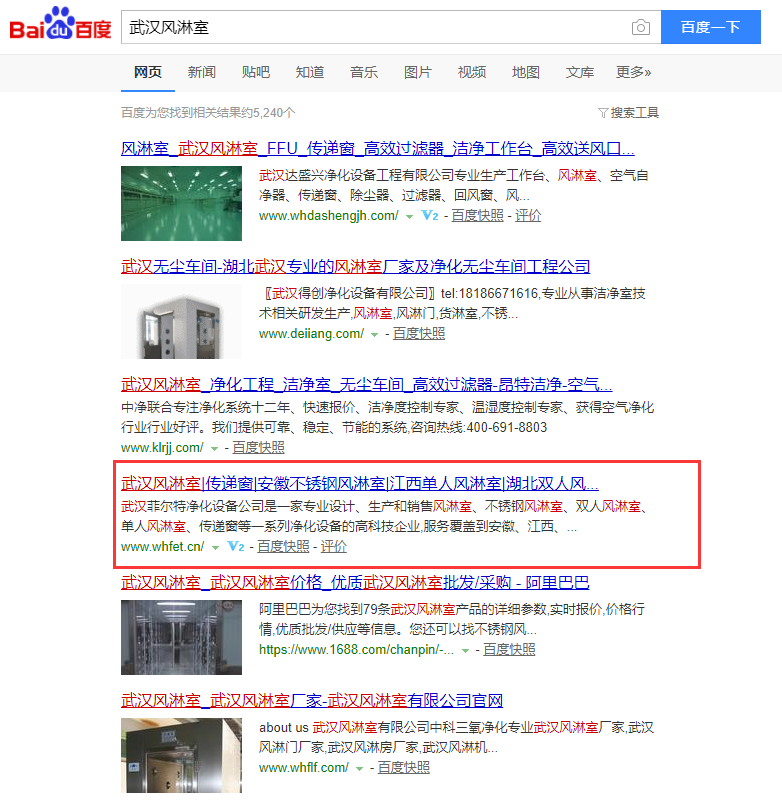The image size is (782, 800).
Task: Click air shower thumbnail of deiiang result
Action: (181, 321)
